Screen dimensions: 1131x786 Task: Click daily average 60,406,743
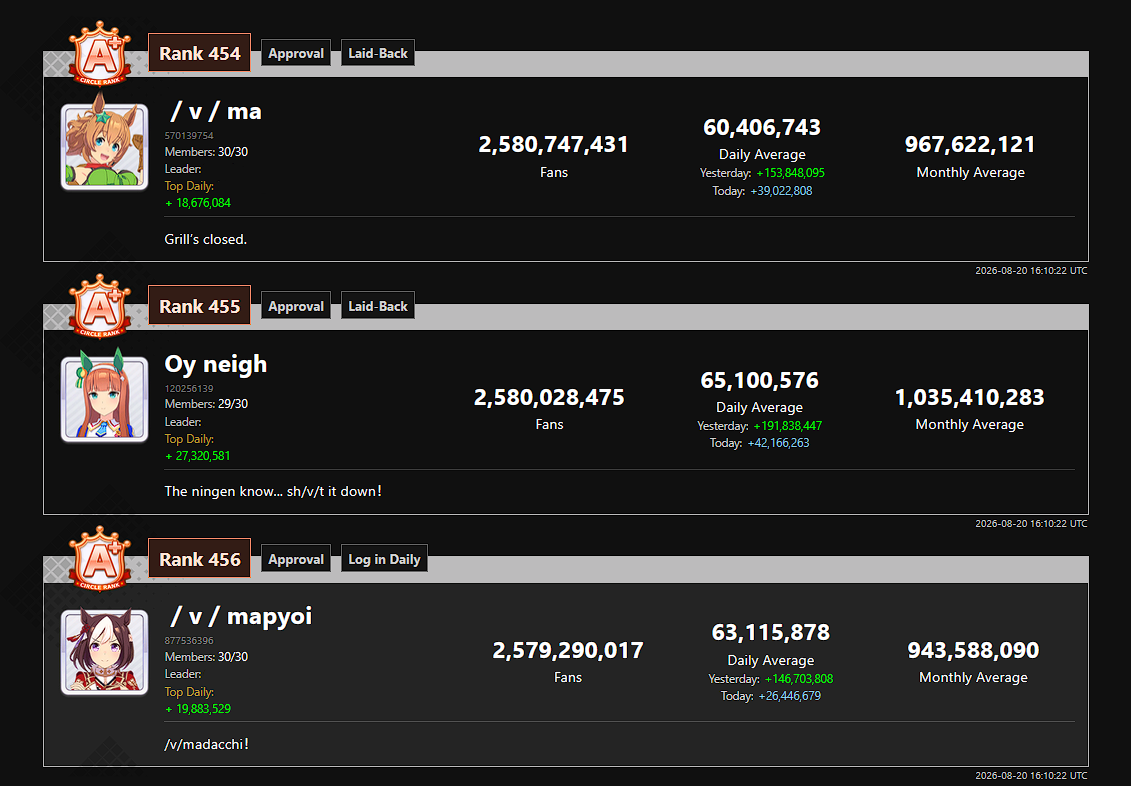click(762, 128)
